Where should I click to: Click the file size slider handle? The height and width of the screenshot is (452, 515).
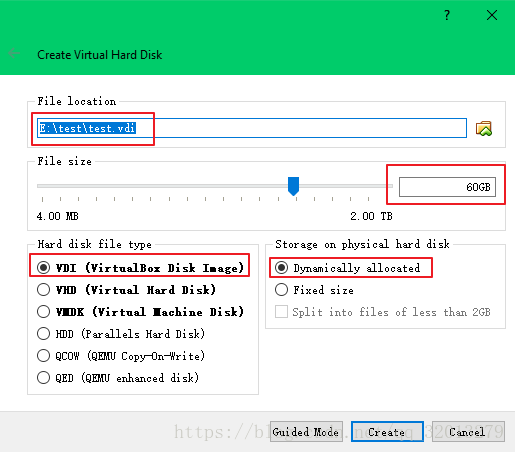click(x=293, y=186)
